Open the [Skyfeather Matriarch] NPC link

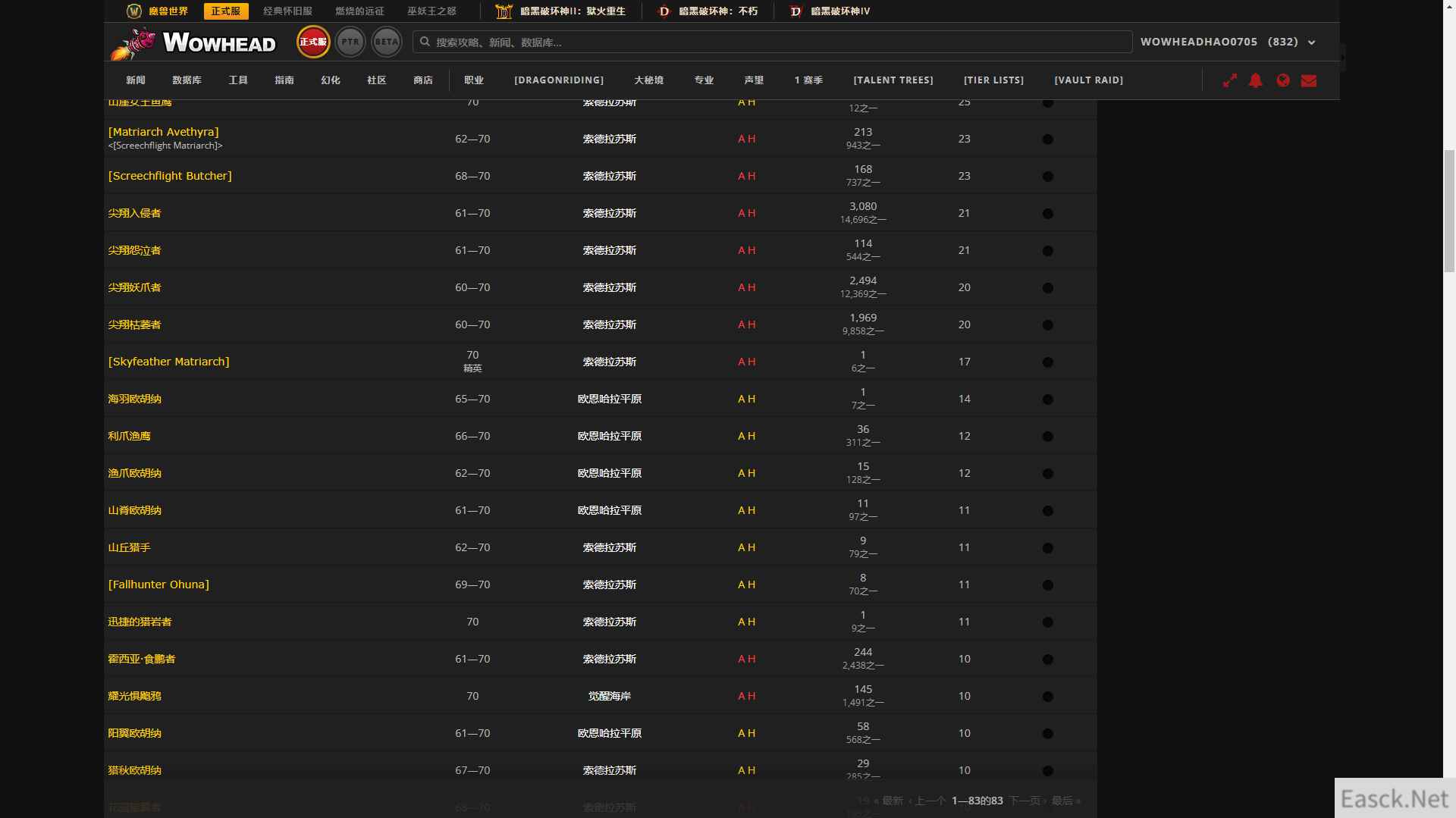click(x=168, y=362)
